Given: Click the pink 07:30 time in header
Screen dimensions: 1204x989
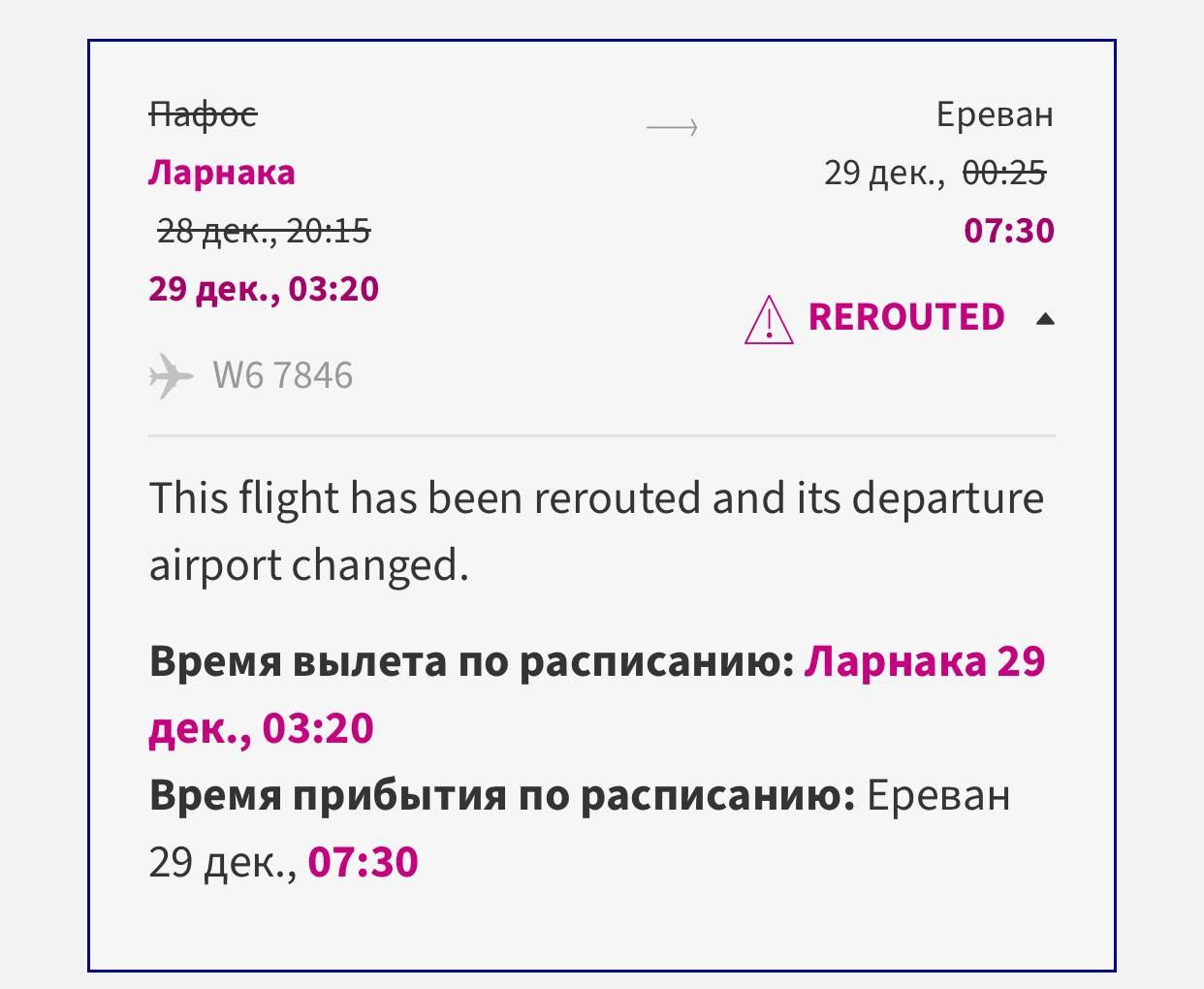Looking at the screenshot, I should (1008, 231).
